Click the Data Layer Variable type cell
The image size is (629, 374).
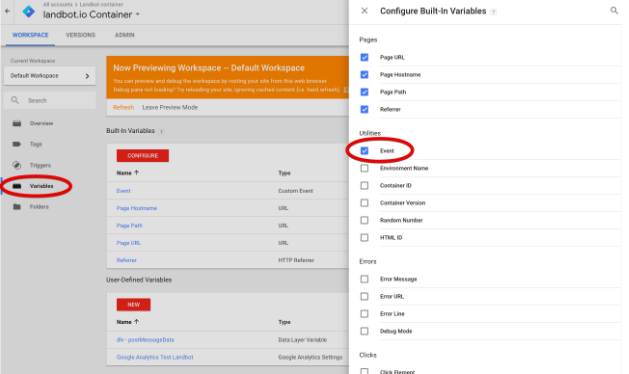coord(302,339)
